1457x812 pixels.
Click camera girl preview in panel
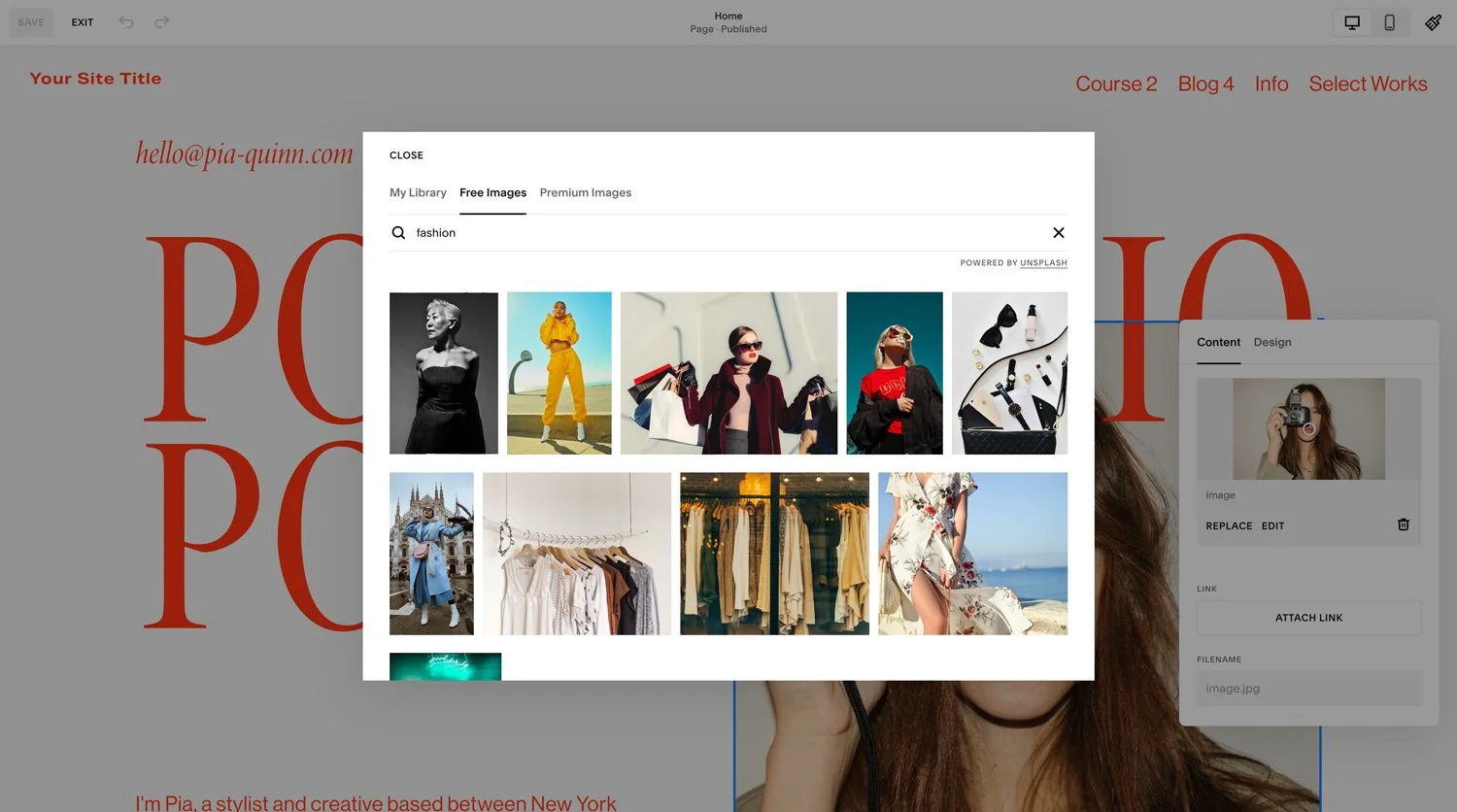tap(1308, 428)
